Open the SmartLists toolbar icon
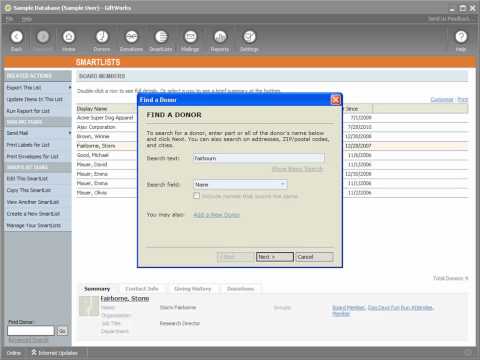The width and height of the screenshot is (480, 360). [x=161, y=37]
